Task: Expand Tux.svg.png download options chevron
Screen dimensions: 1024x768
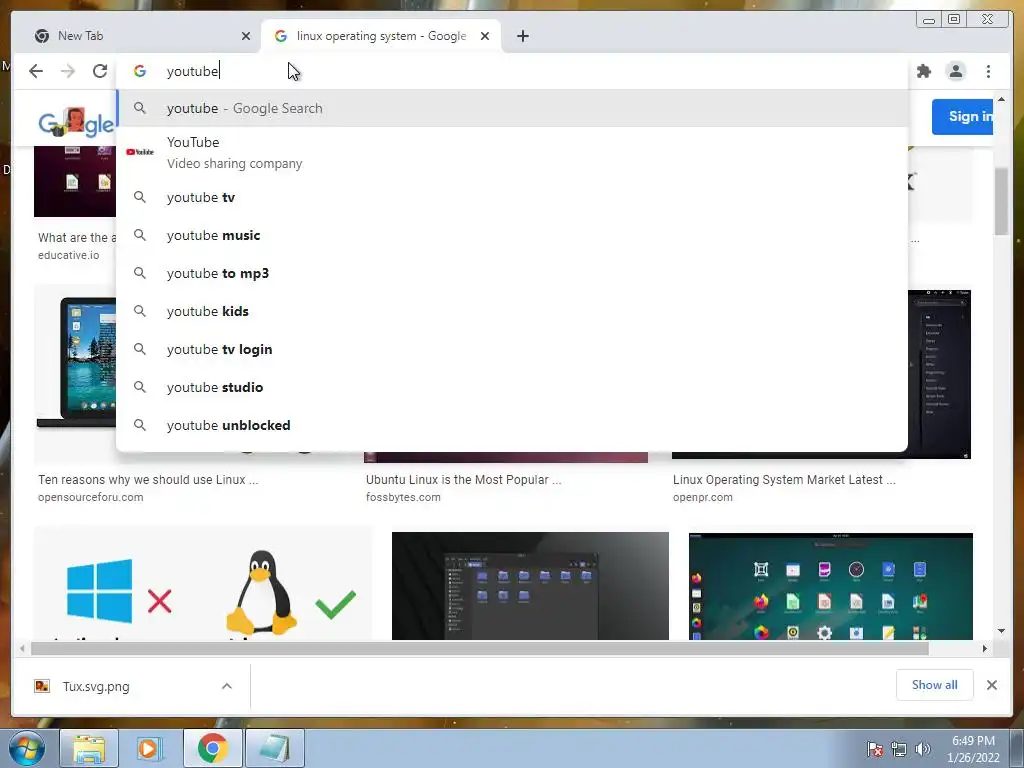Action: pos(227,686)
